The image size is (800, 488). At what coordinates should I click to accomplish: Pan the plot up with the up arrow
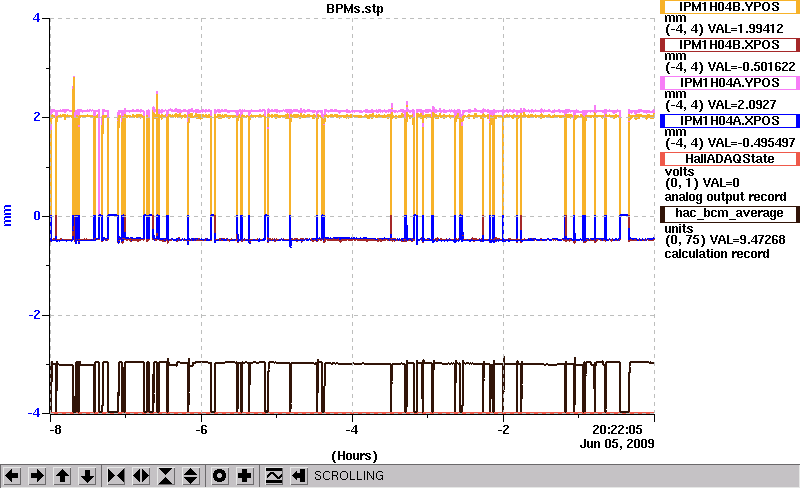(x=63, y=476)
